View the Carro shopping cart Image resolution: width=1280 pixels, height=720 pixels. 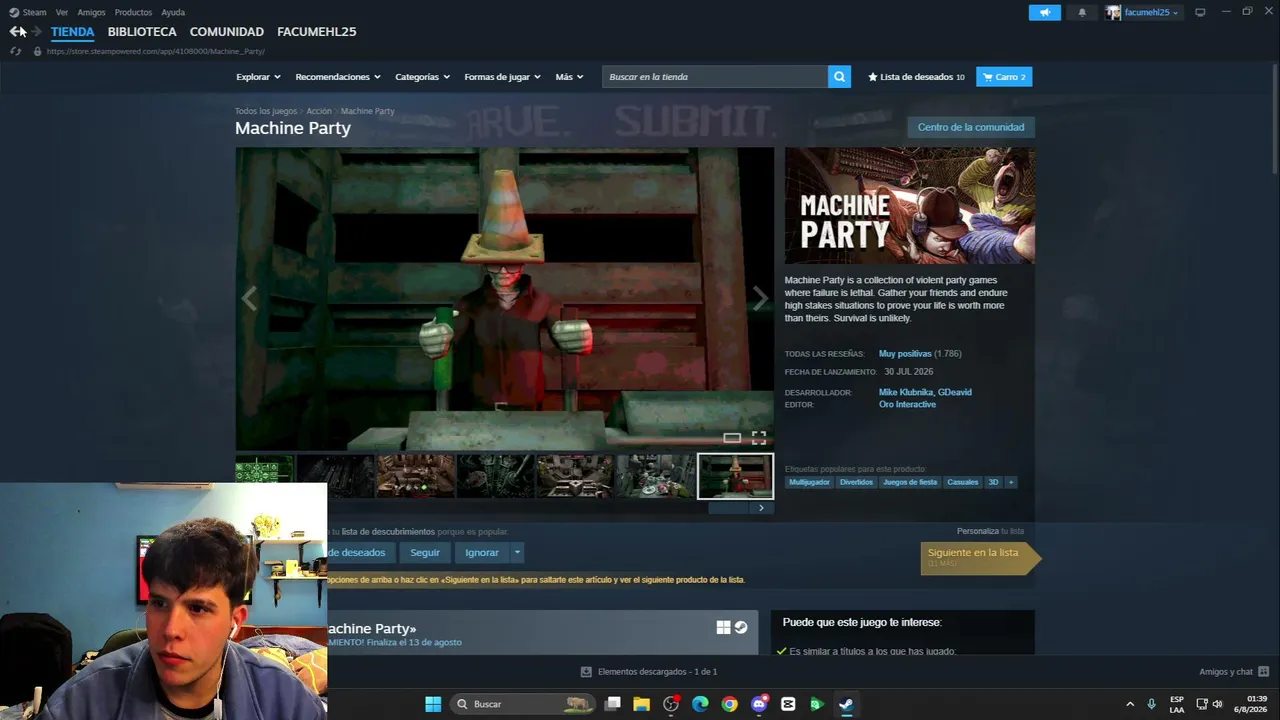point(1004,77)
